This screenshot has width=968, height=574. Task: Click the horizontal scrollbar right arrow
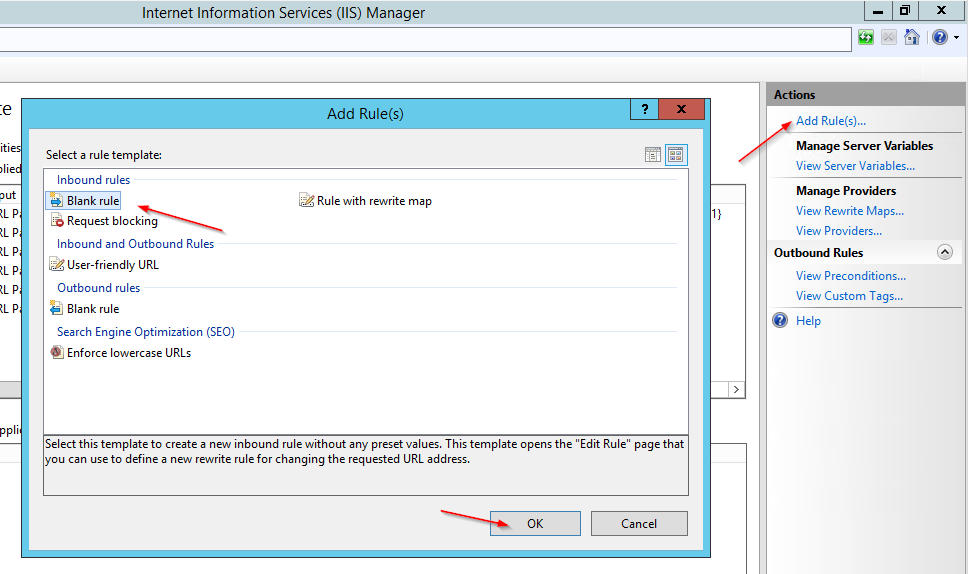click(x=736, y=389)
